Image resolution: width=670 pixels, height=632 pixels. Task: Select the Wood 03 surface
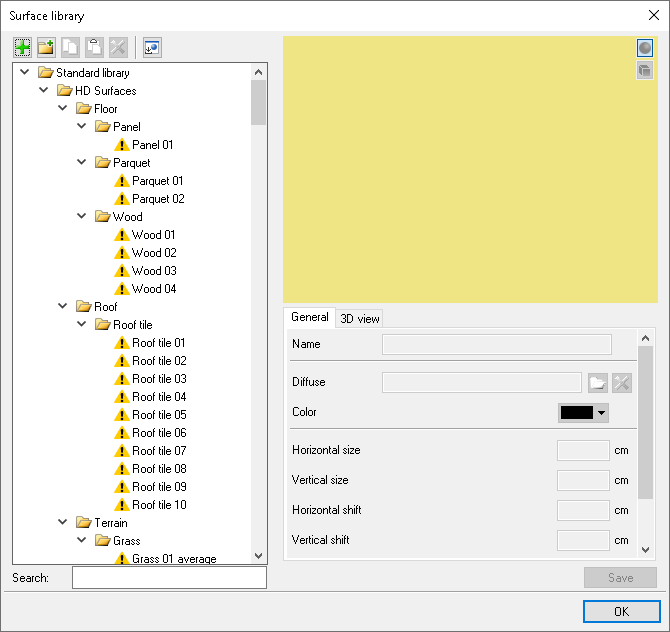pyautogui.click(x=154, y=271)
